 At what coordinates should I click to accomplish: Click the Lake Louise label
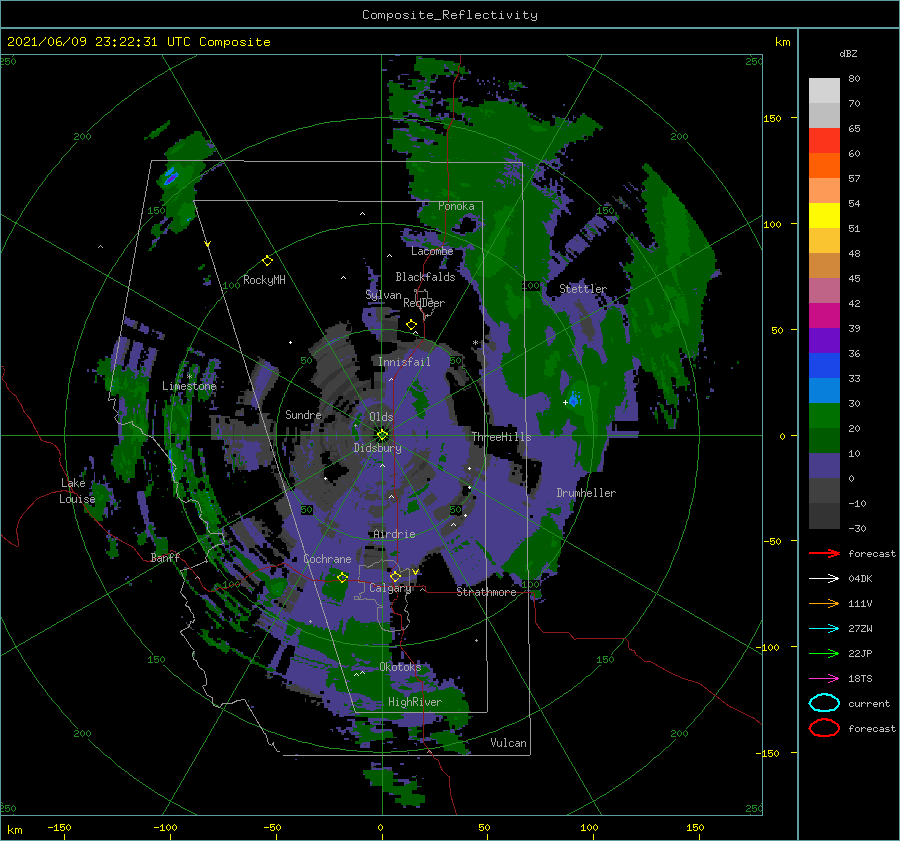(x=77, y=491)
